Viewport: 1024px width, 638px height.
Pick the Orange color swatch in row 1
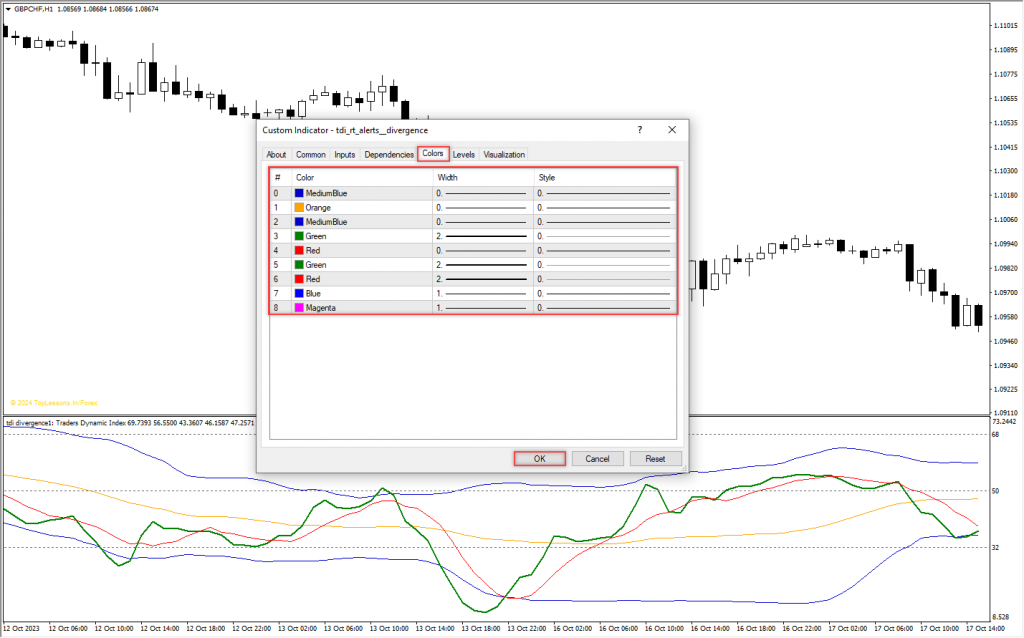coord(299,208)
